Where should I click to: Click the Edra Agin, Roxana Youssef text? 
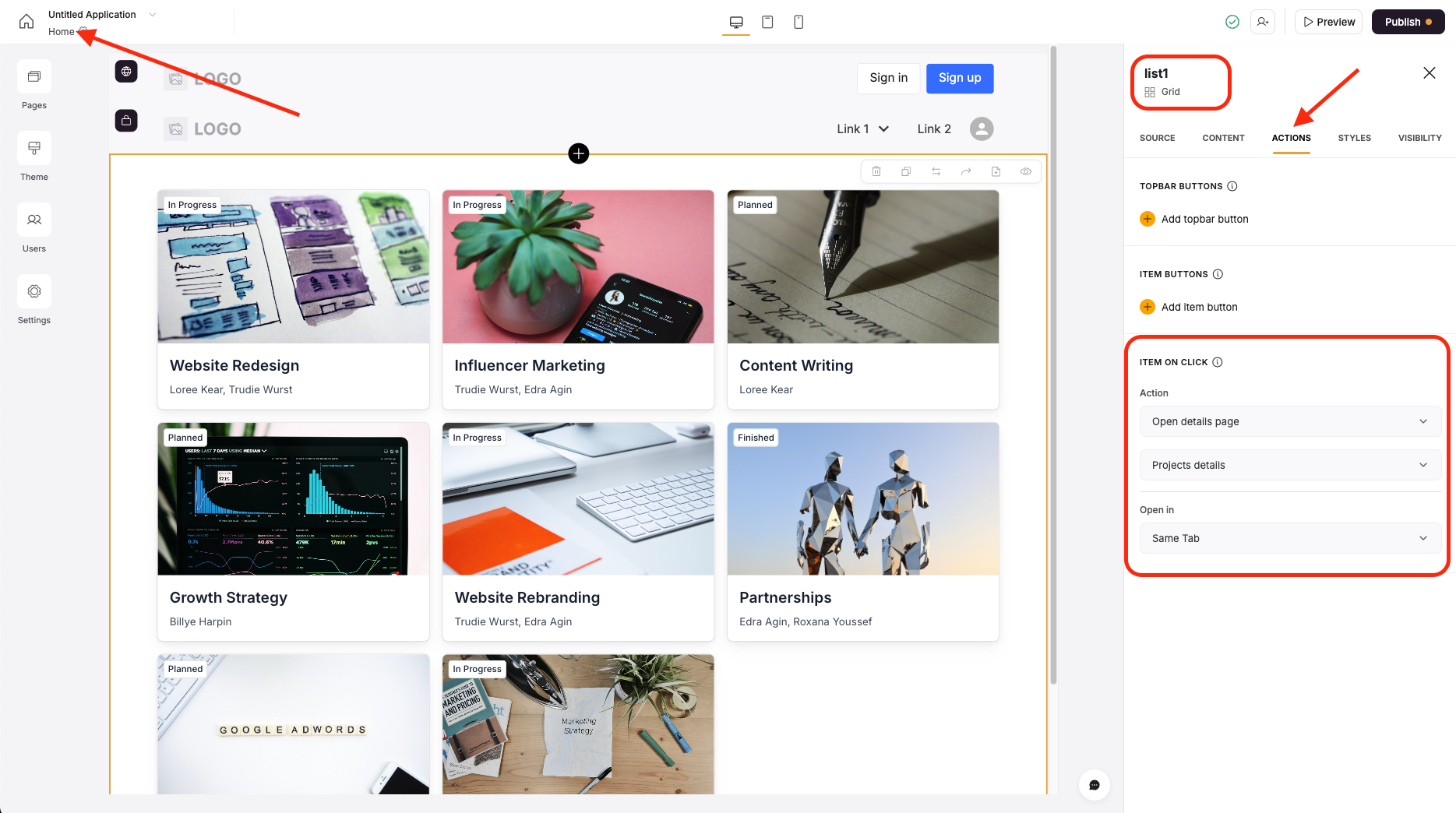coord(806,621)
